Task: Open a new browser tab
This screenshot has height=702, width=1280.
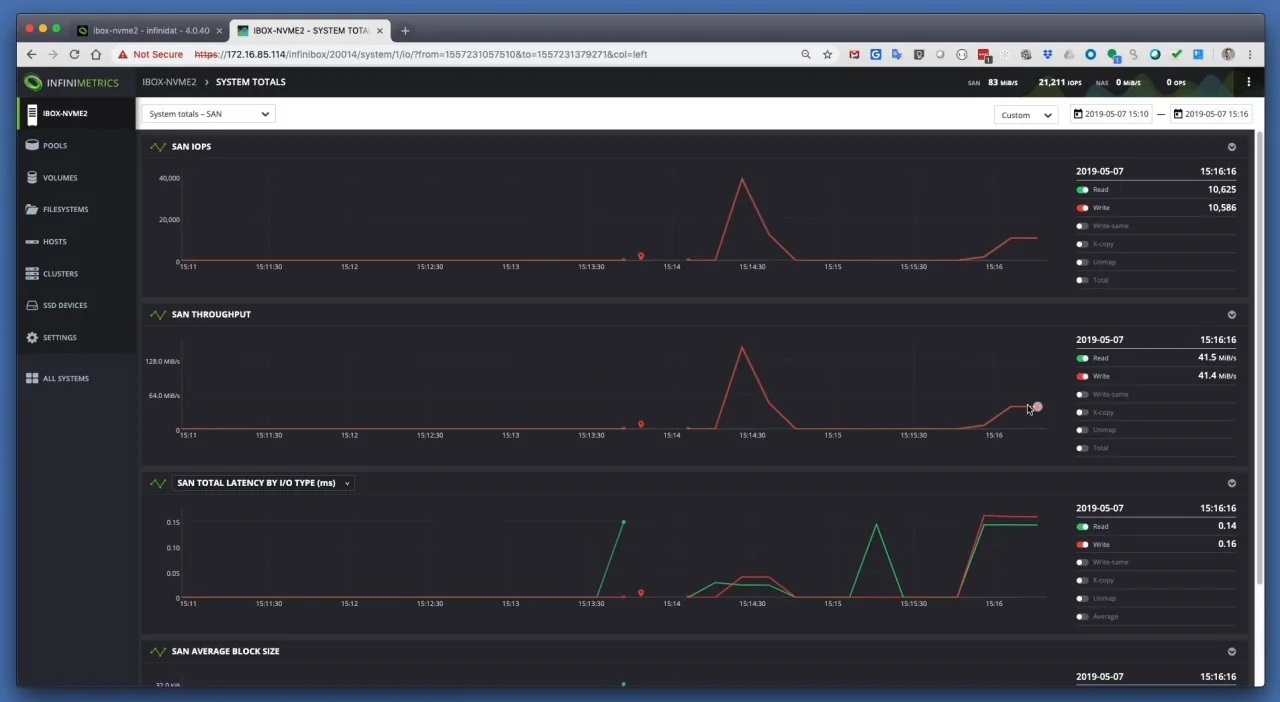Action: point(405,31)
